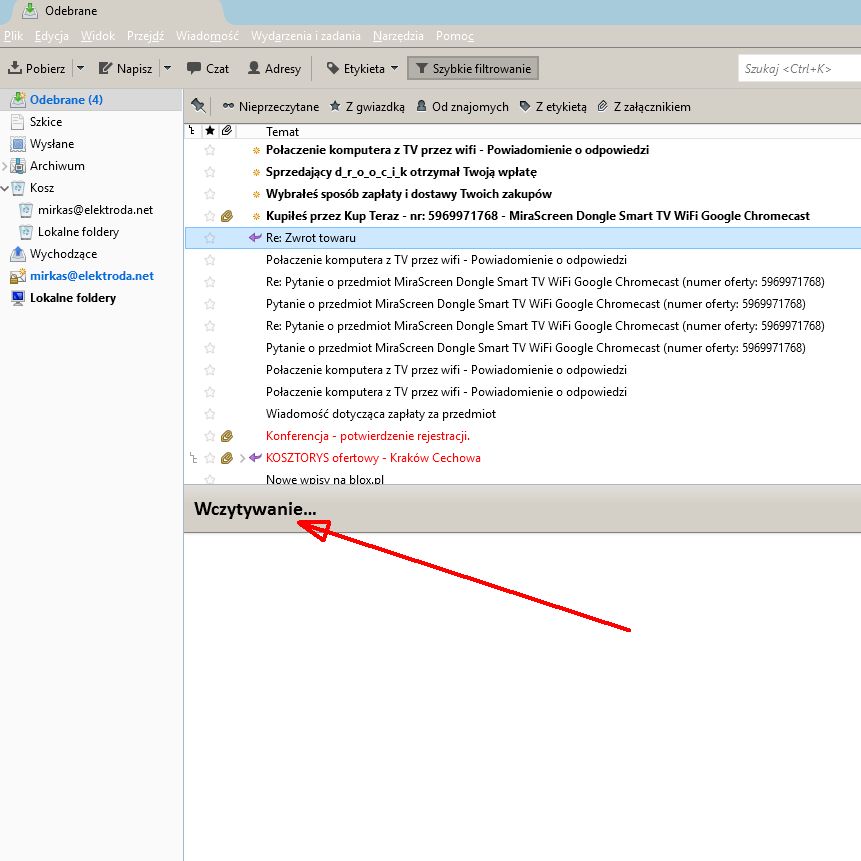861x861 pixels.
Task: Open the Przejdź menu
Action: (145, 36)
